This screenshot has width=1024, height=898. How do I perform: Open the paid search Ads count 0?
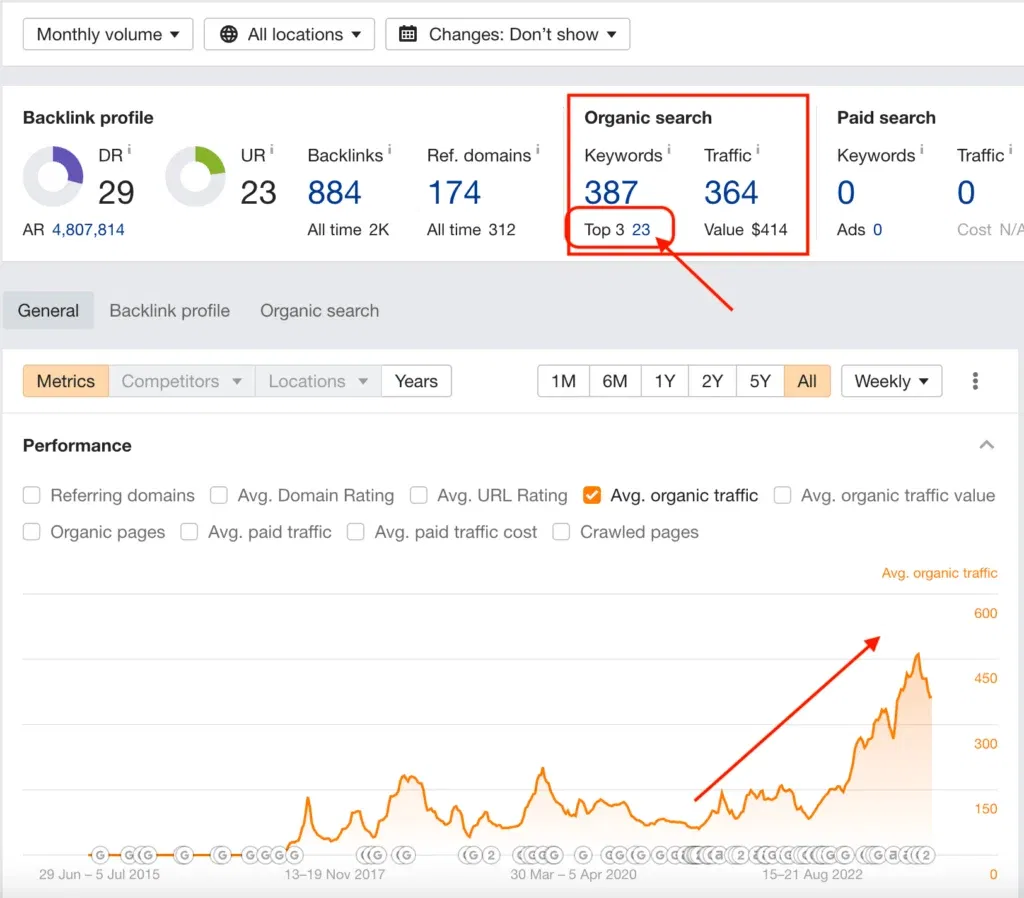pos(877,230)
